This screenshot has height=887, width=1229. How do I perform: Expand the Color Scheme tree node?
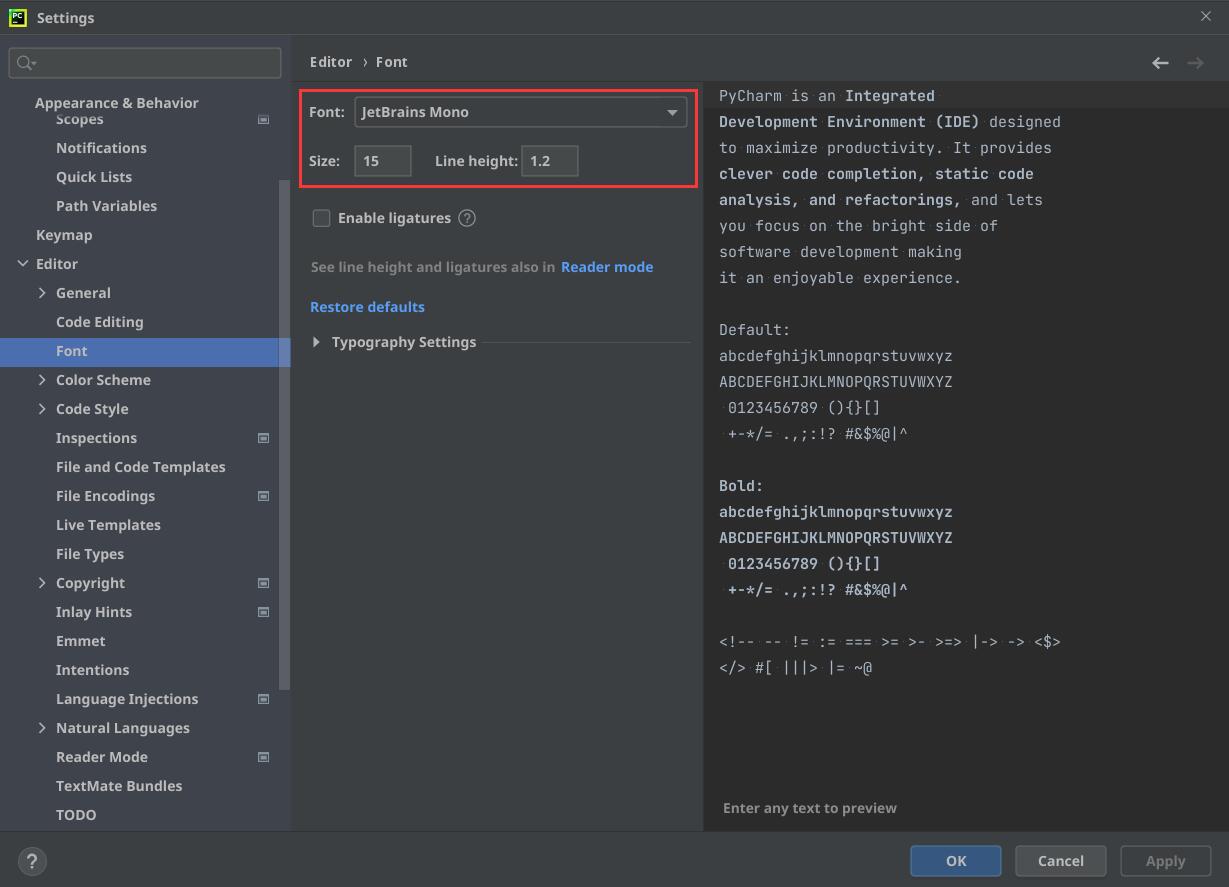42,380
